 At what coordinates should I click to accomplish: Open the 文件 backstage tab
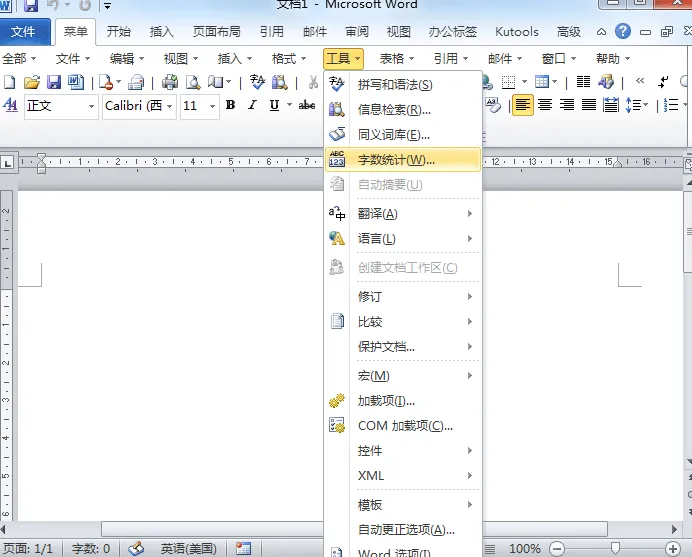coord(25,32)
